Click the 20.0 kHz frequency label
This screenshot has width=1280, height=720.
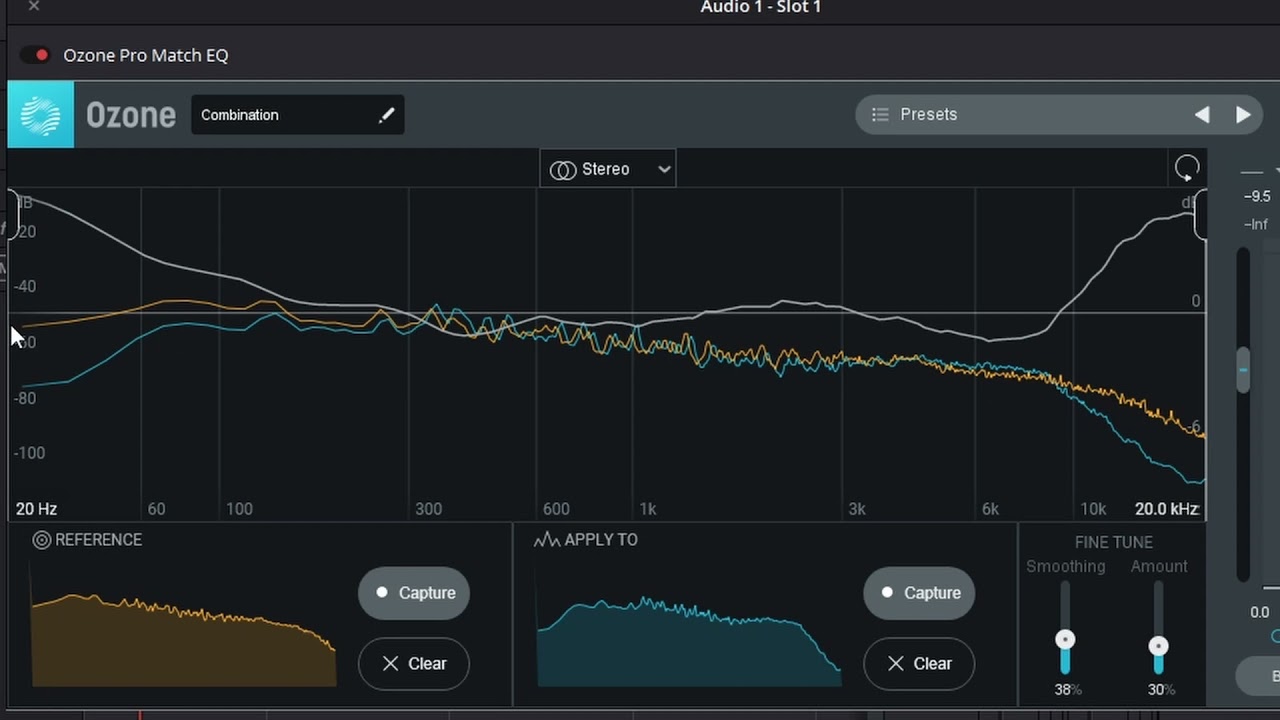click(x=1166, y=509)
